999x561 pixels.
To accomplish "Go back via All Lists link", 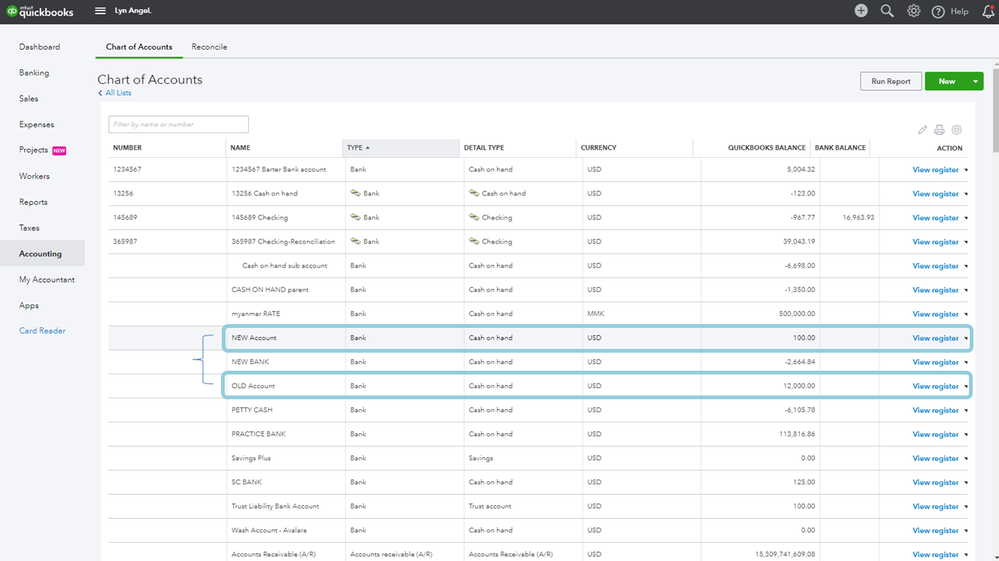I will point(115,93).
